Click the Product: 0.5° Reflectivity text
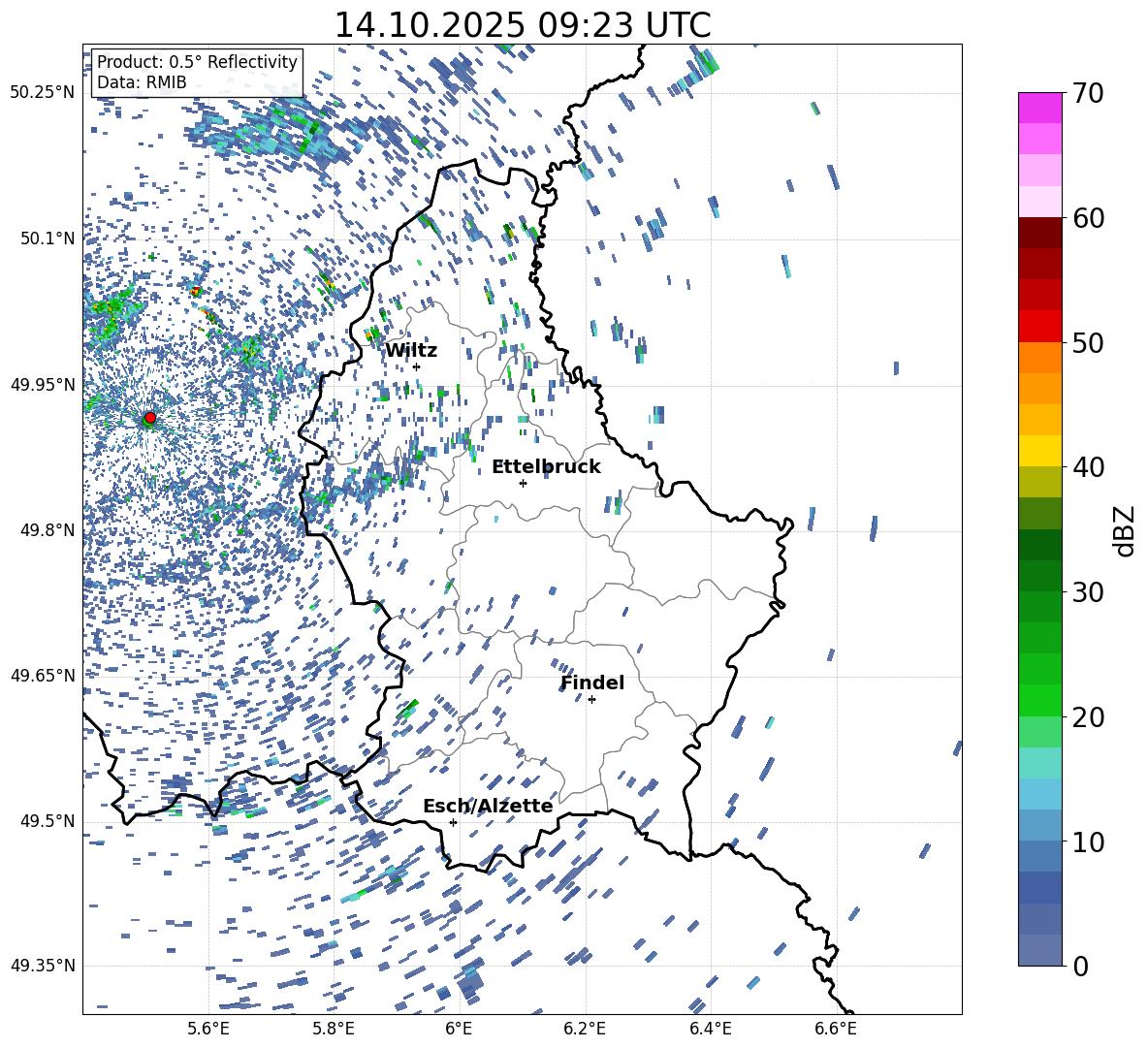 197,62
